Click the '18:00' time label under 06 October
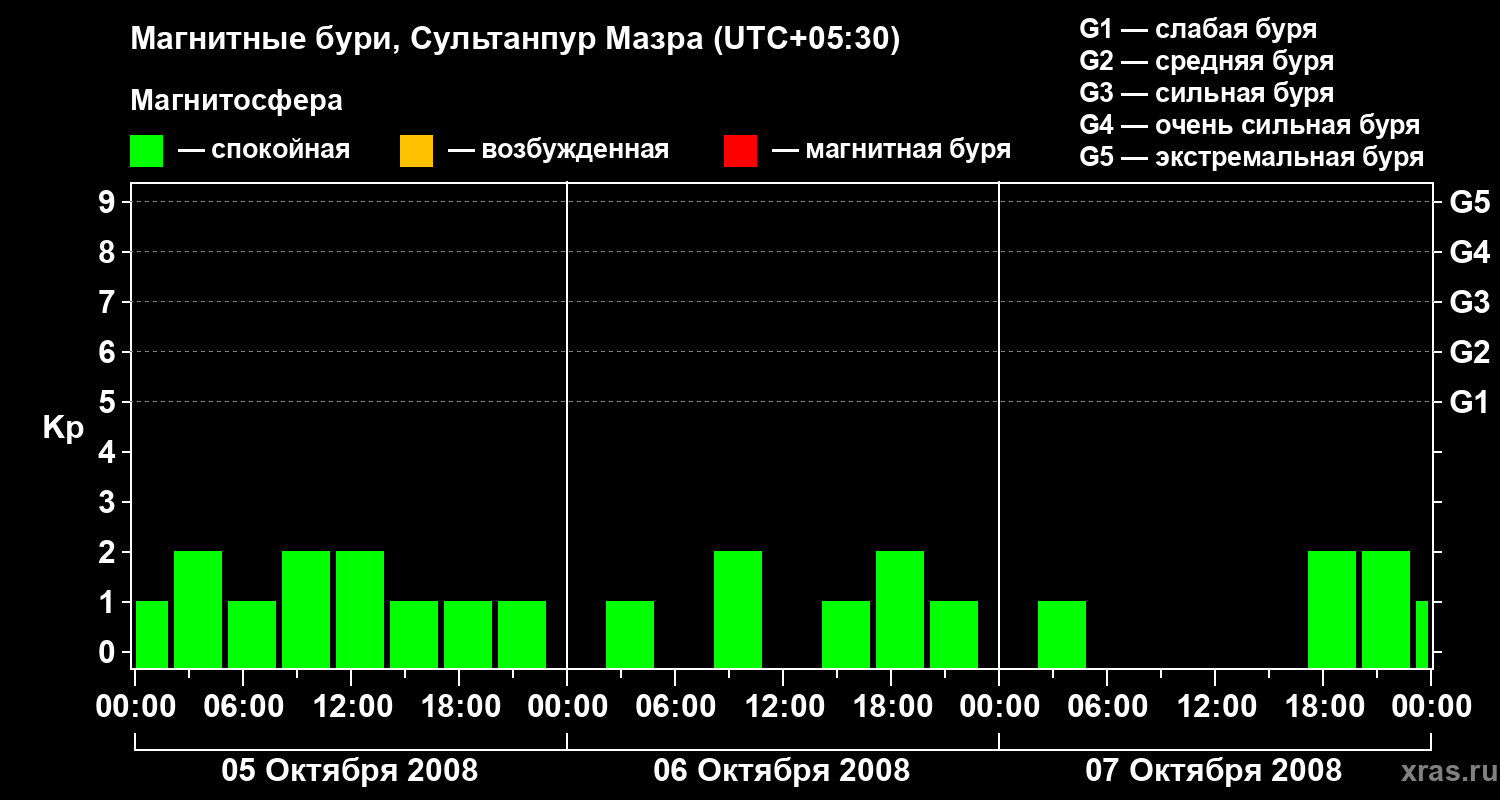This screenshot has height=800, width=1500. [x=891, y=707]
